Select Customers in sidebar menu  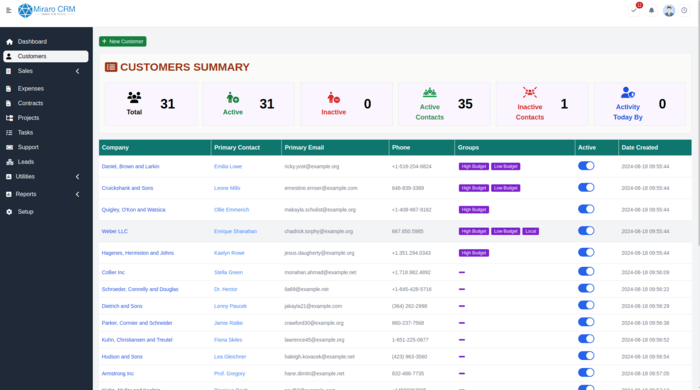point(46,56)
